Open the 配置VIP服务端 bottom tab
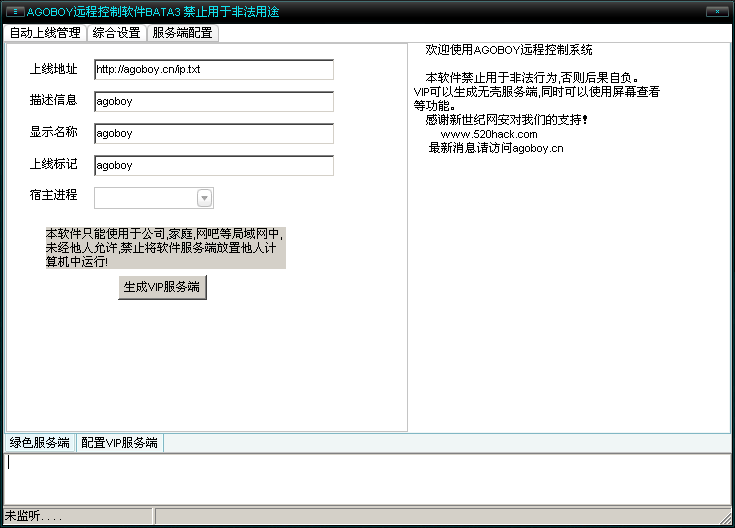The width and height of the screenshot is (735, 528). pyautogui.click(x=119, y=443)
